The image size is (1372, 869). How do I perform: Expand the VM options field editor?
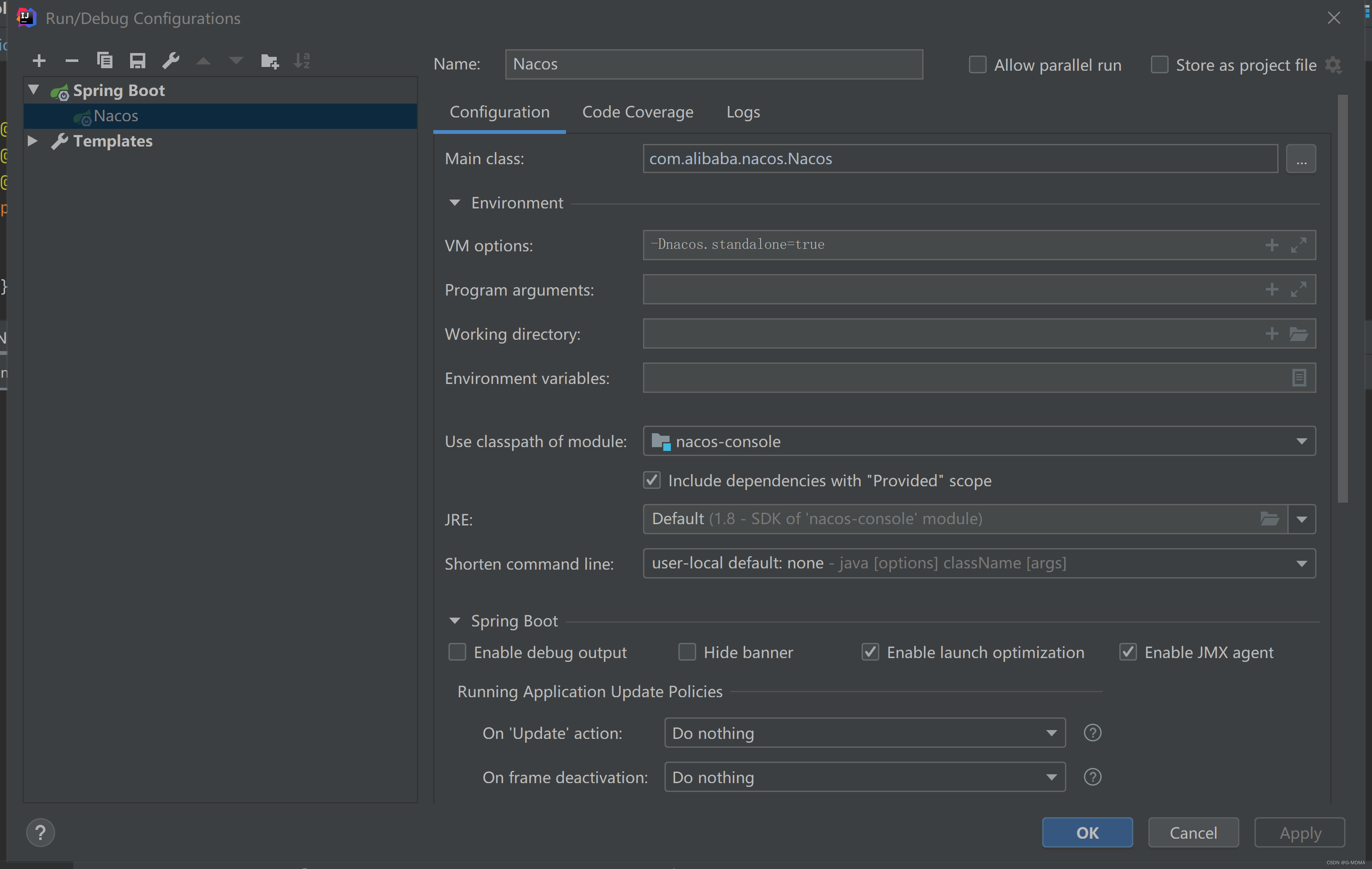coord(1298,245)
